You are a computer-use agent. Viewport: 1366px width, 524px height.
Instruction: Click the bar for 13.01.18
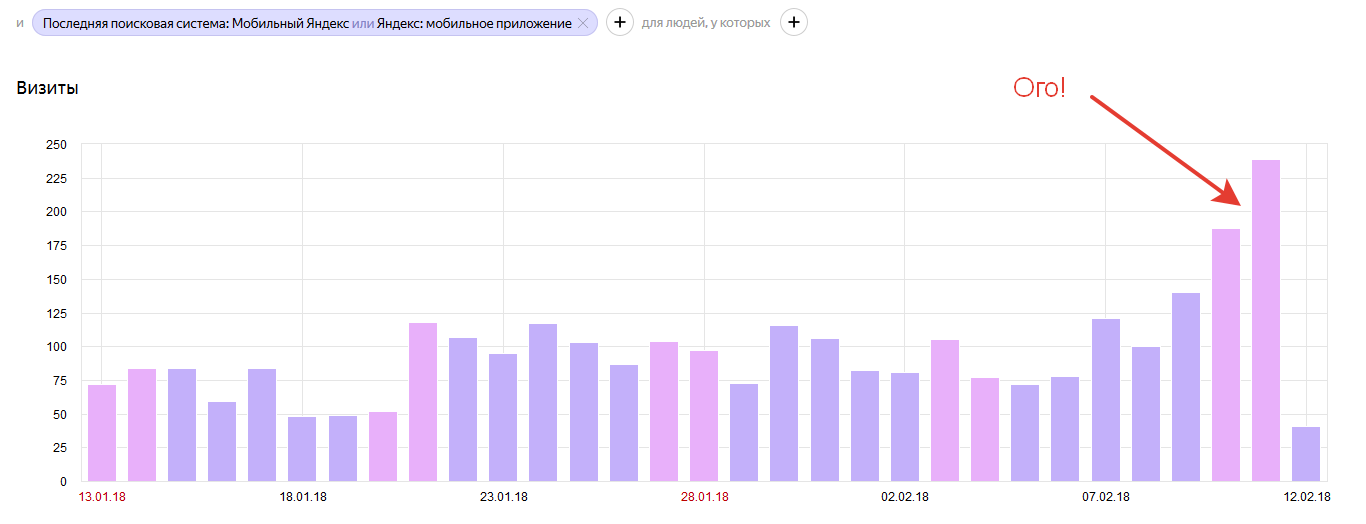click(102, 433)
